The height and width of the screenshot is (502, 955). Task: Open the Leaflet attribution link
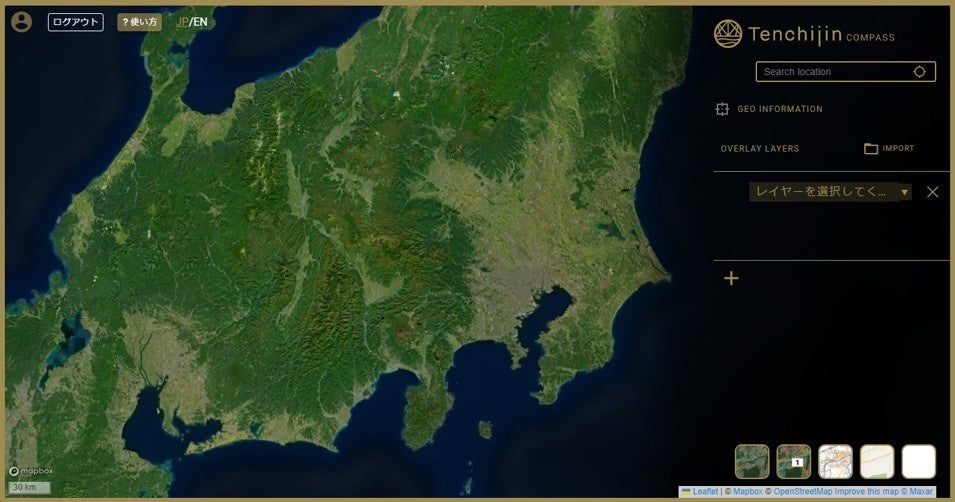(705, 491)
